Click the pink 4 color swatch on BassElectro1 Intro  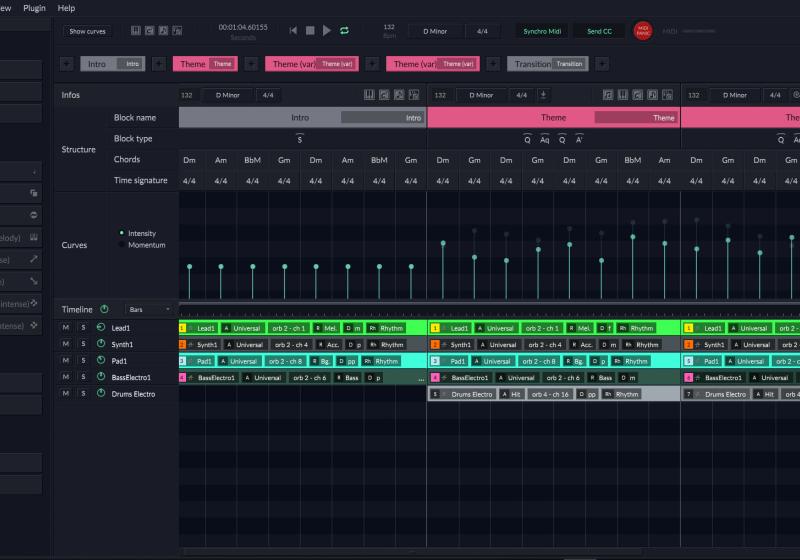tap(182, 377)
